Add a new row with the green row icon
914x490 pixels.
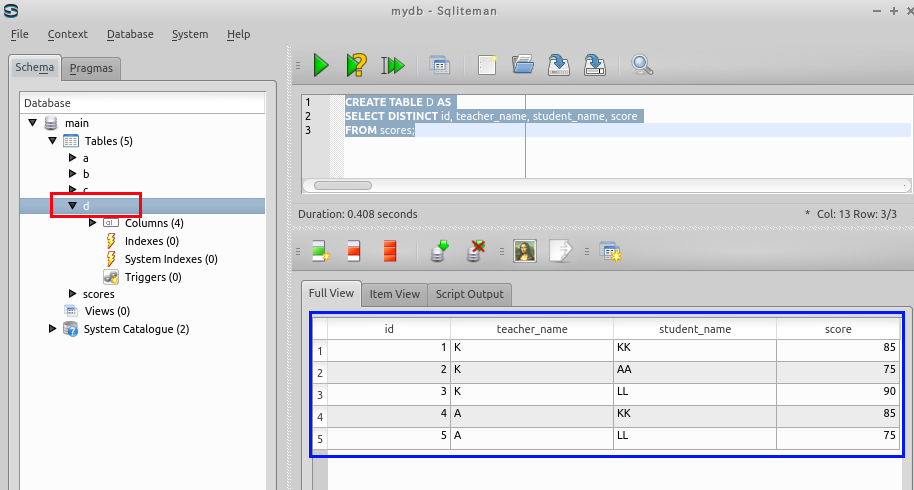coord(321,251)
